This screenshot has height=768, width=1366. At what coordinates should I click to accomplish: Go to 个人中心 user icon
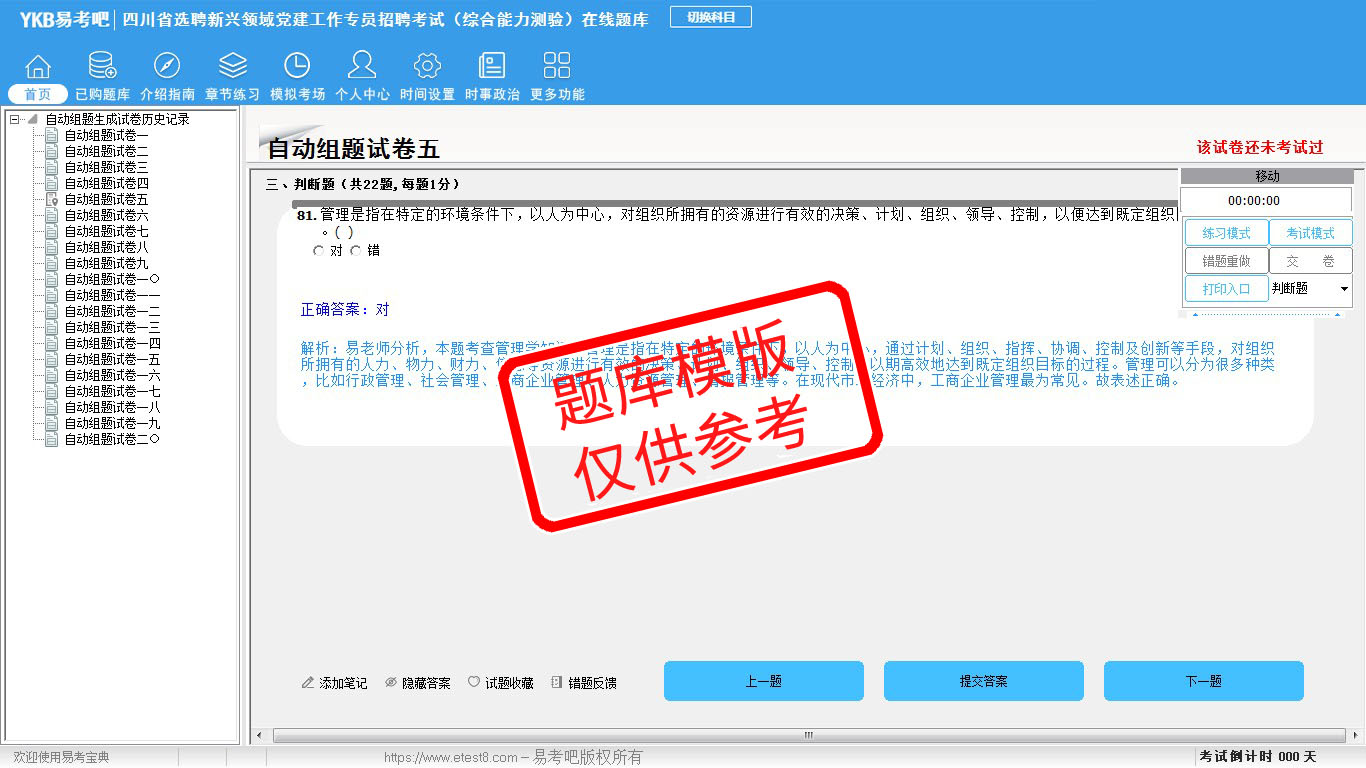pos(362,67)
